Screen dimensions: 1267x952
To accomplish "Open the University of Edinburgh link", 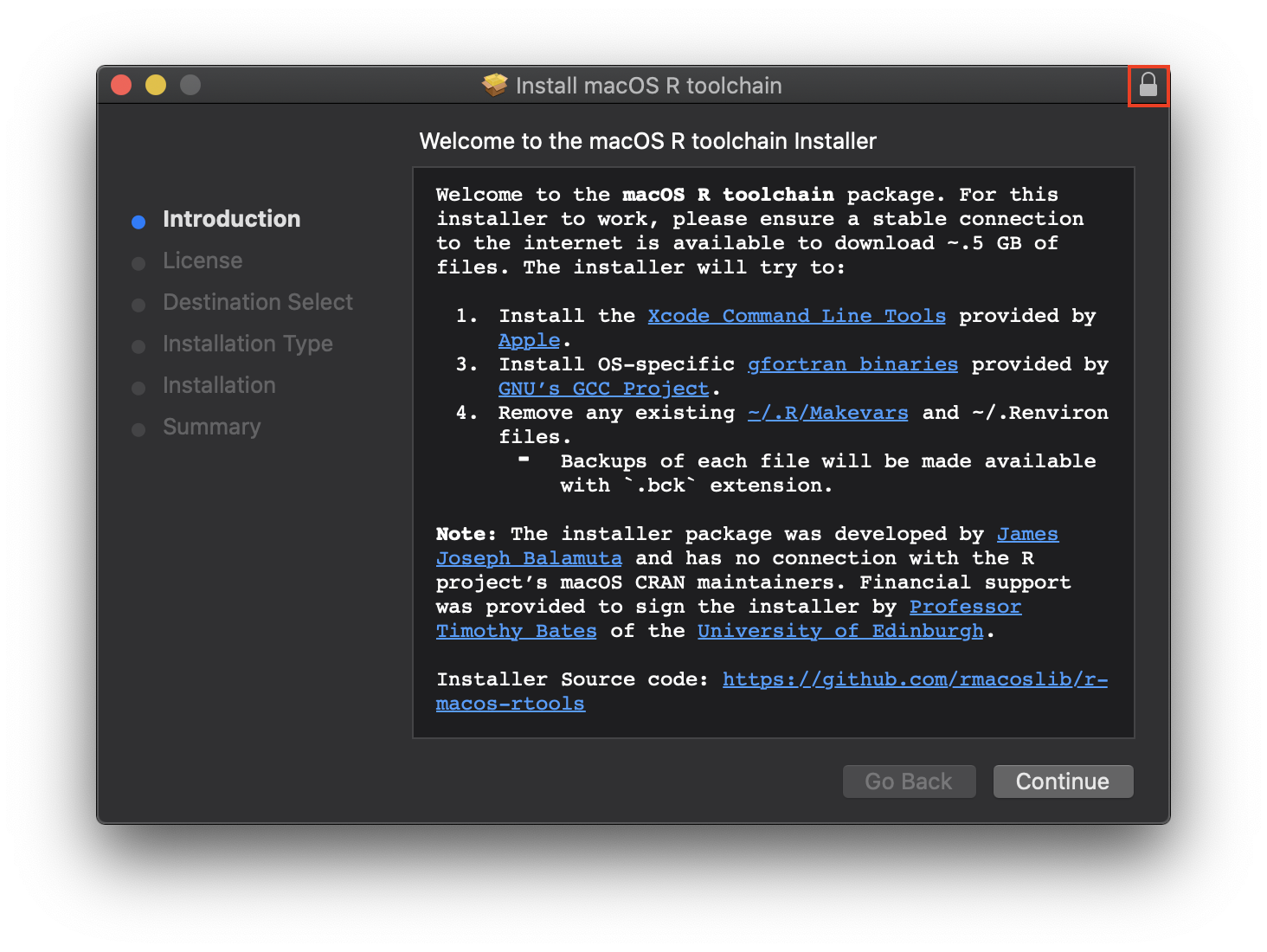I will click(x=840, y=631).
